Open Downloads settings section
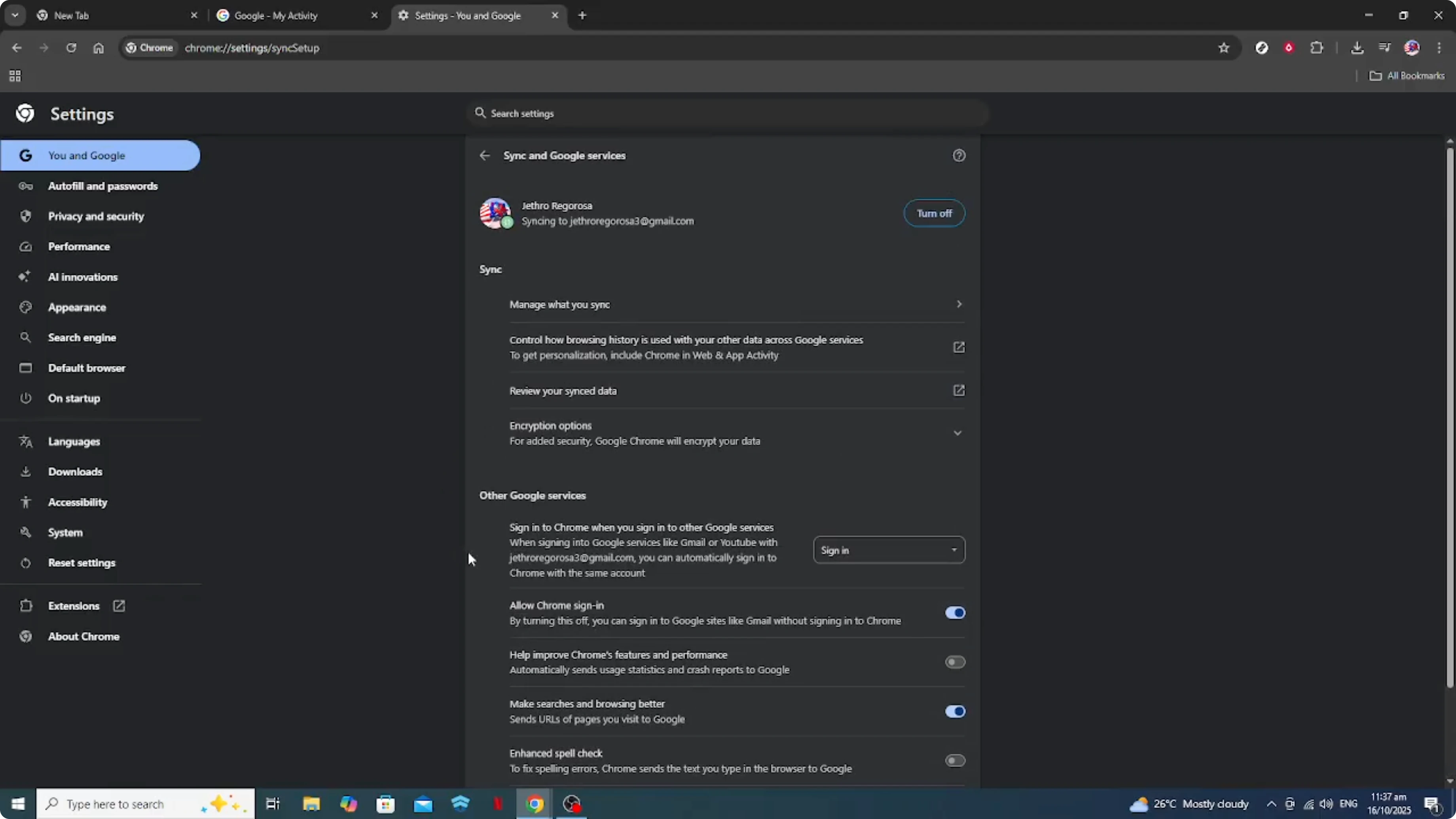The height and width of the screenshot is (819, 1456). click(100, 472)
